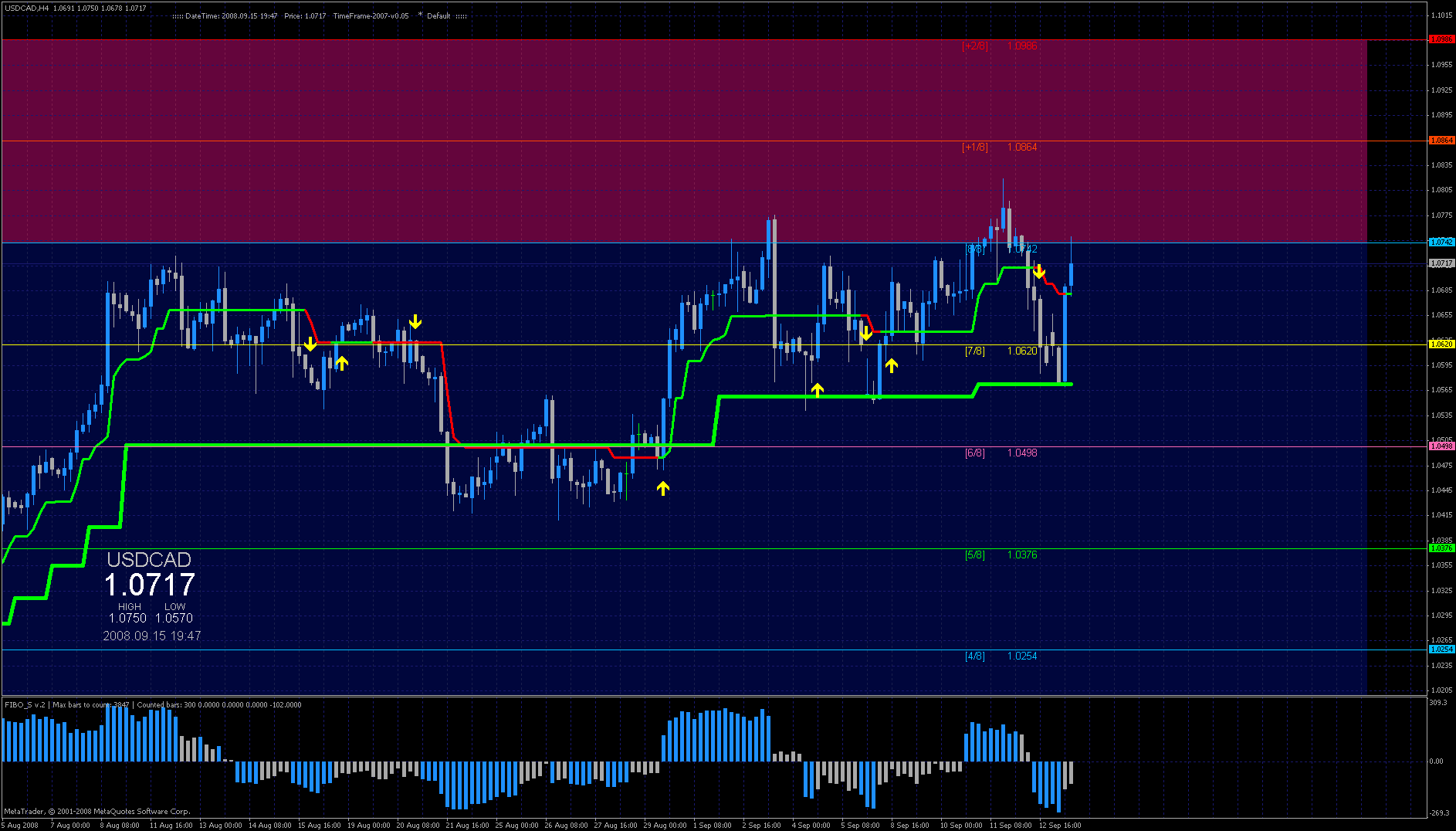Click the '-269.3' indicator scale value
The height and width of the screenshot is (831, 1456).
(x=1438, y=812)
